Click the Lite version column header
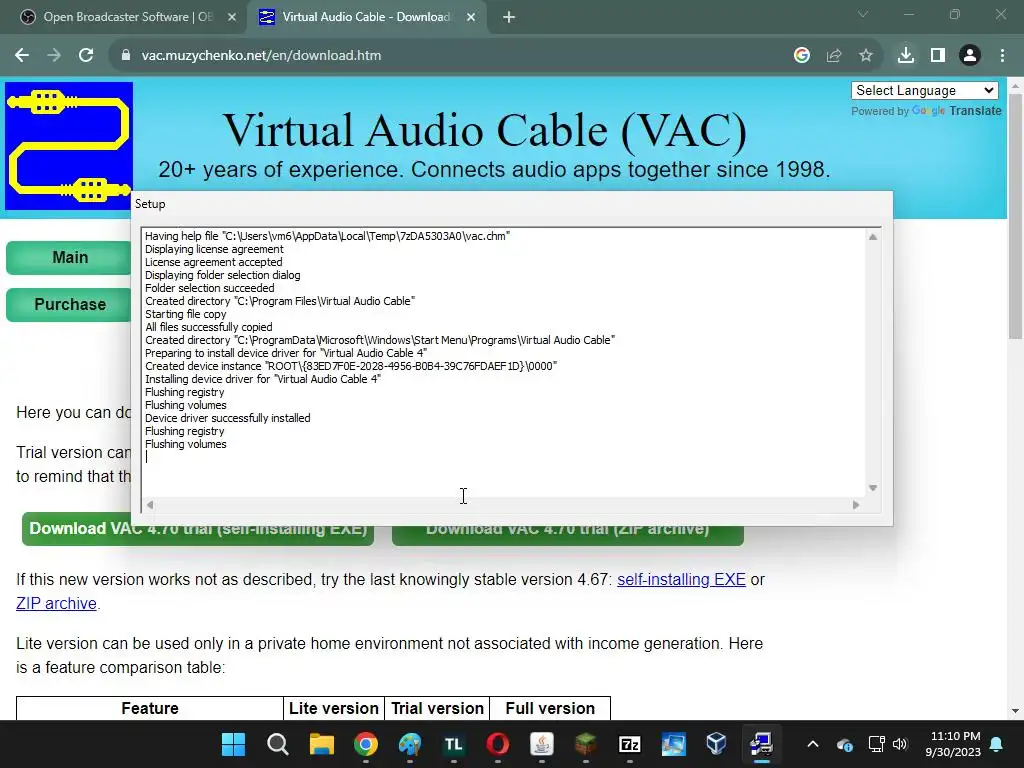 [334, 709]
